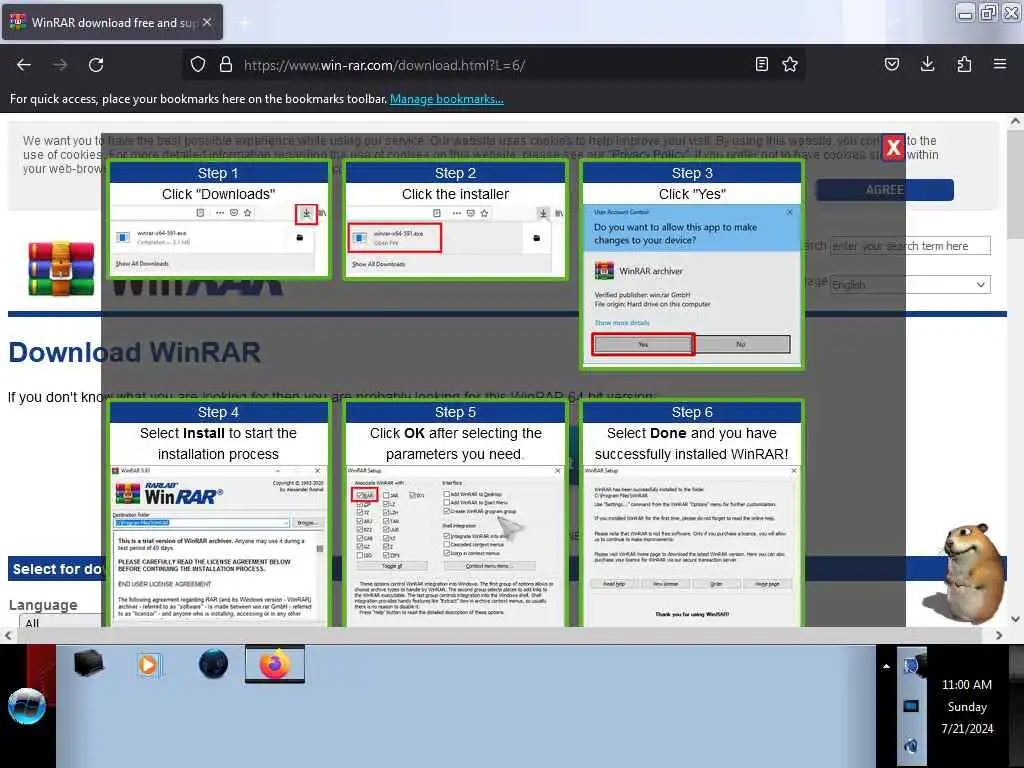
Task: Click the Select for download section header
Action: pyautogui.click(x=57, y=569)
